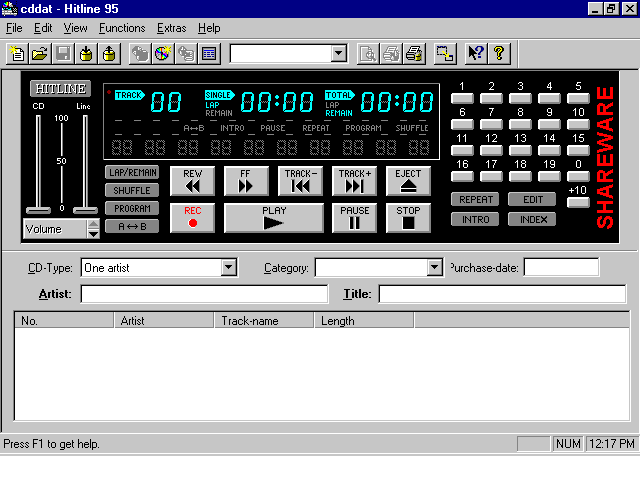Skip ahead with the TRACK+ button
This screenshot has height=480, width=640.
point(354,181)
